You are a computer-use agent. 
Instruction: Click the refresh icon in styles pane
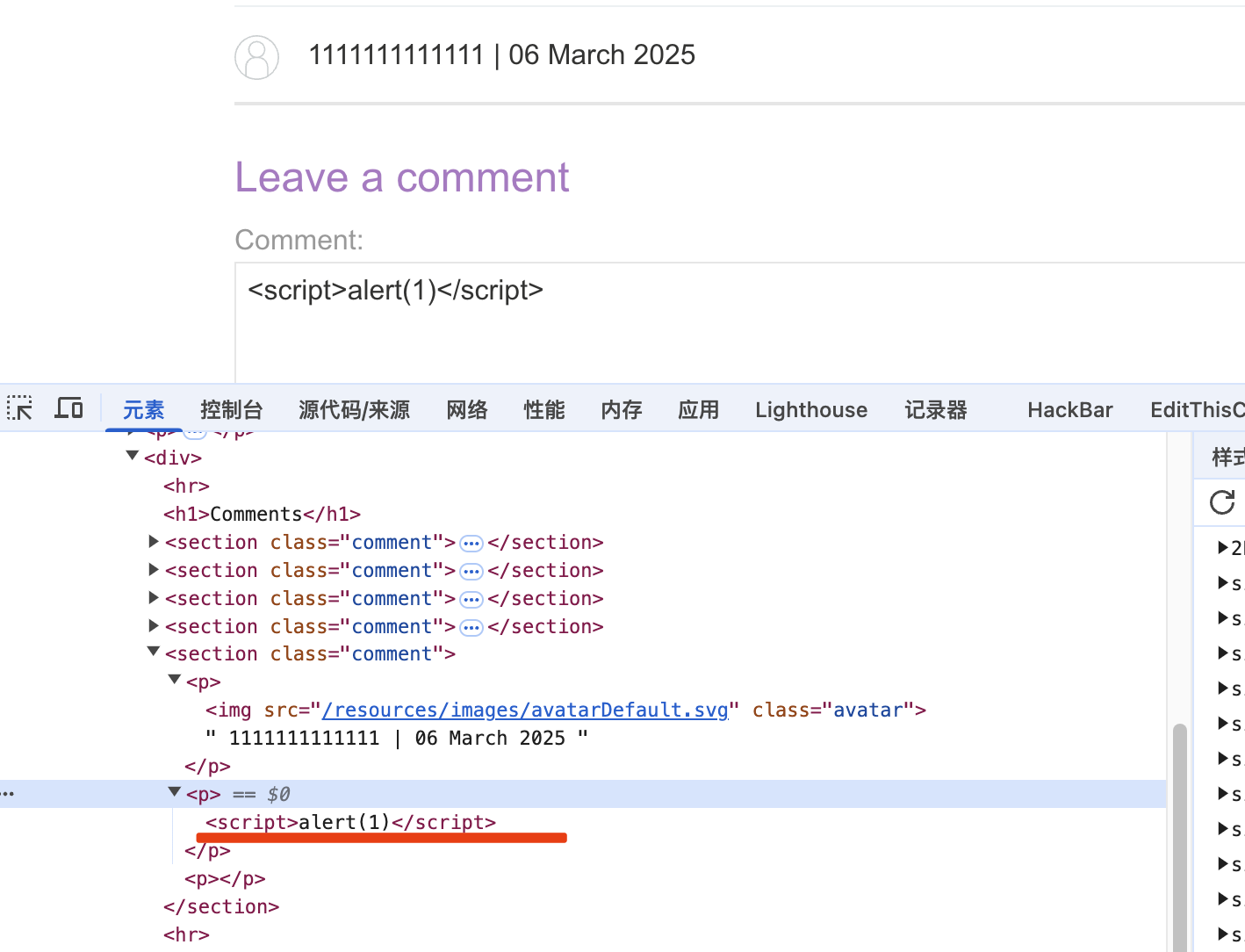pos(1222,502)
